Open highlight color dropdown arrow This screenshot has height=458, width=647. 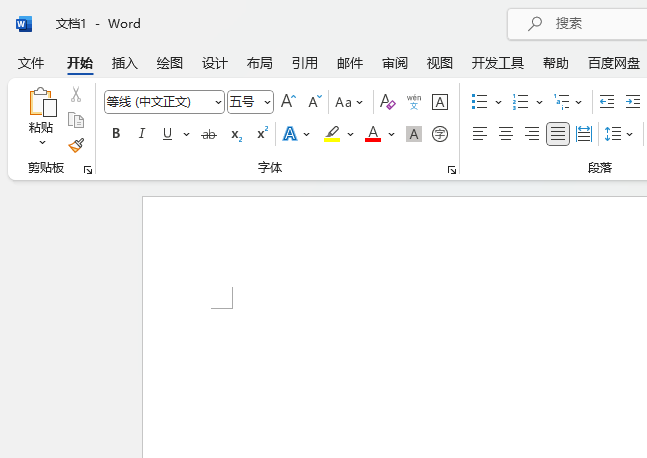click(x=350, y=134)
